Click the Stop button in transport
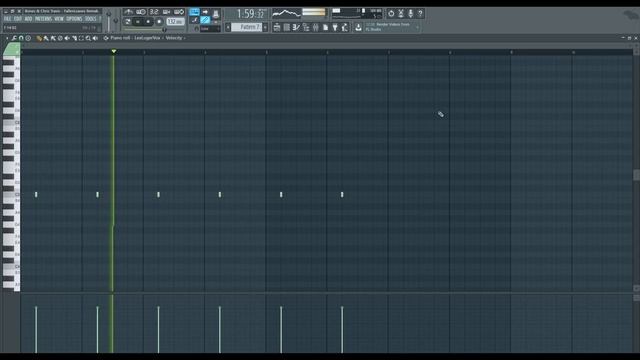 (148, 22)
